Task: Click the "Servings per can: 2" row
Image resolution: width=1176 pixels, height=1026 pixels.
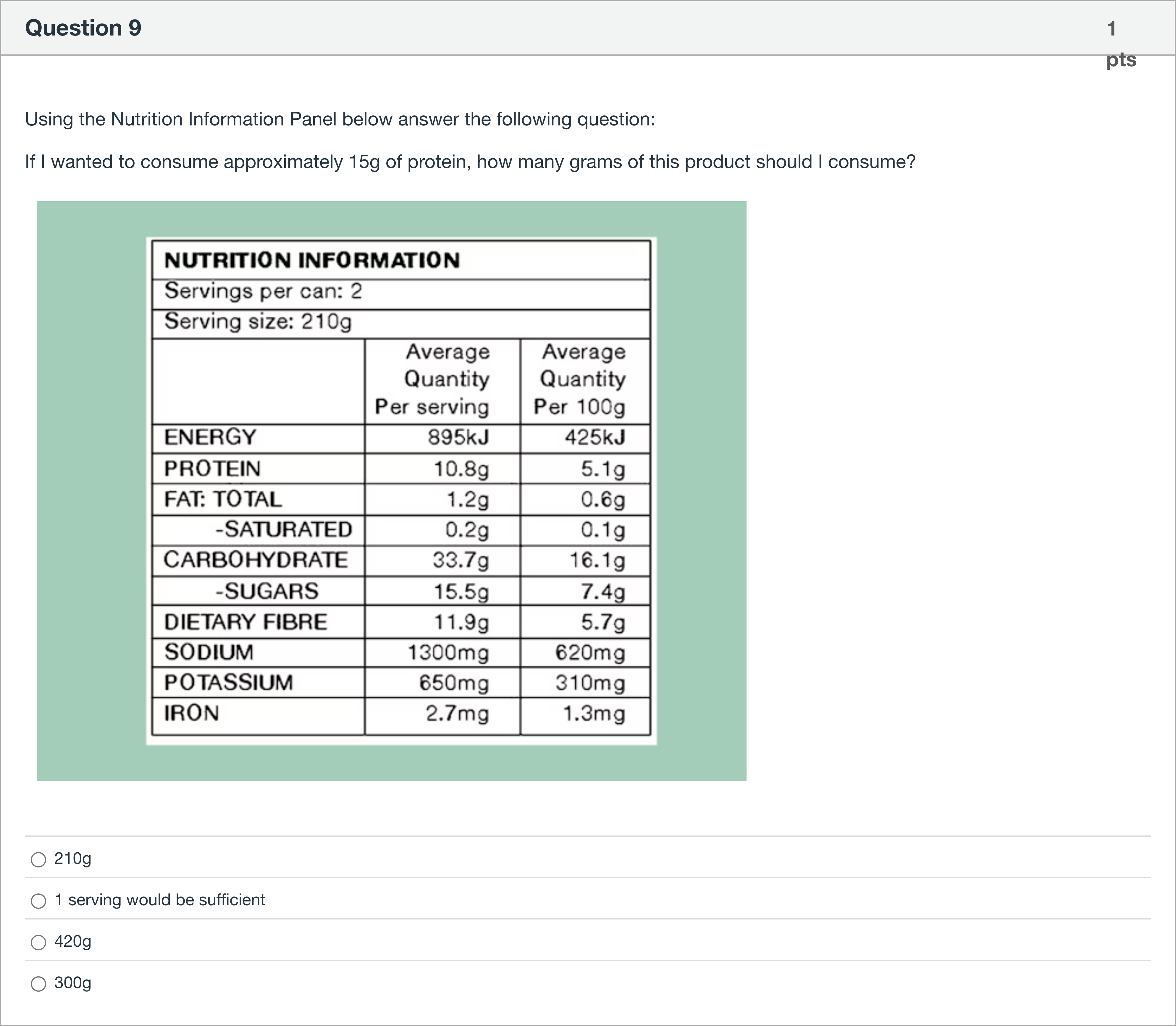Action: 263,291
